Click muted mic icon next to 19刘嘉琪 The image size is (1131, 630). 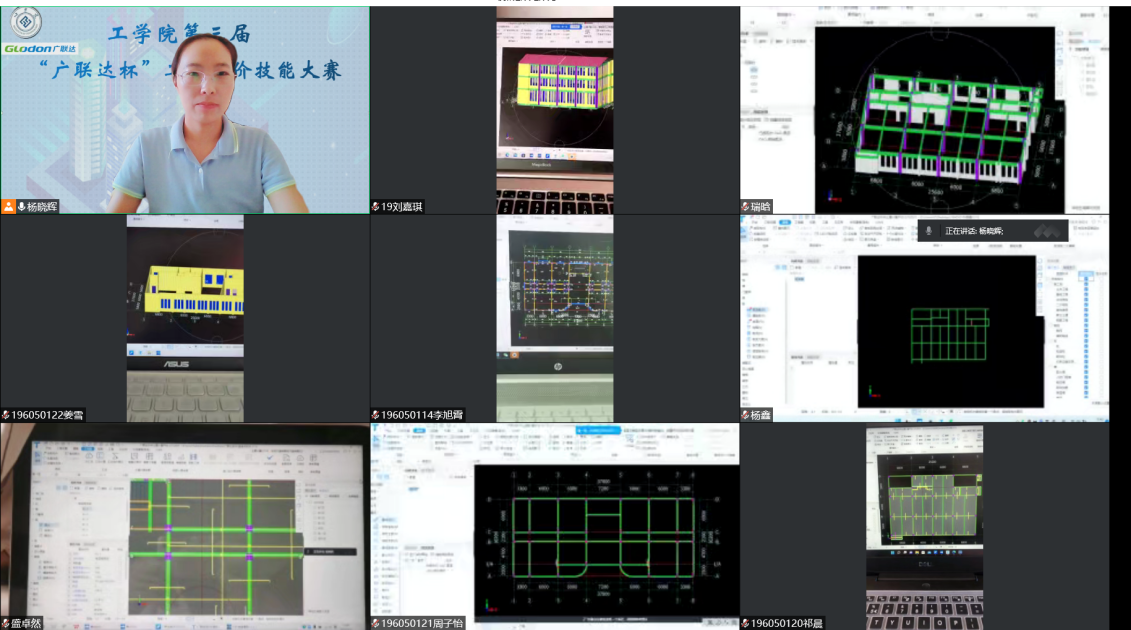click(x=376, y=207)
